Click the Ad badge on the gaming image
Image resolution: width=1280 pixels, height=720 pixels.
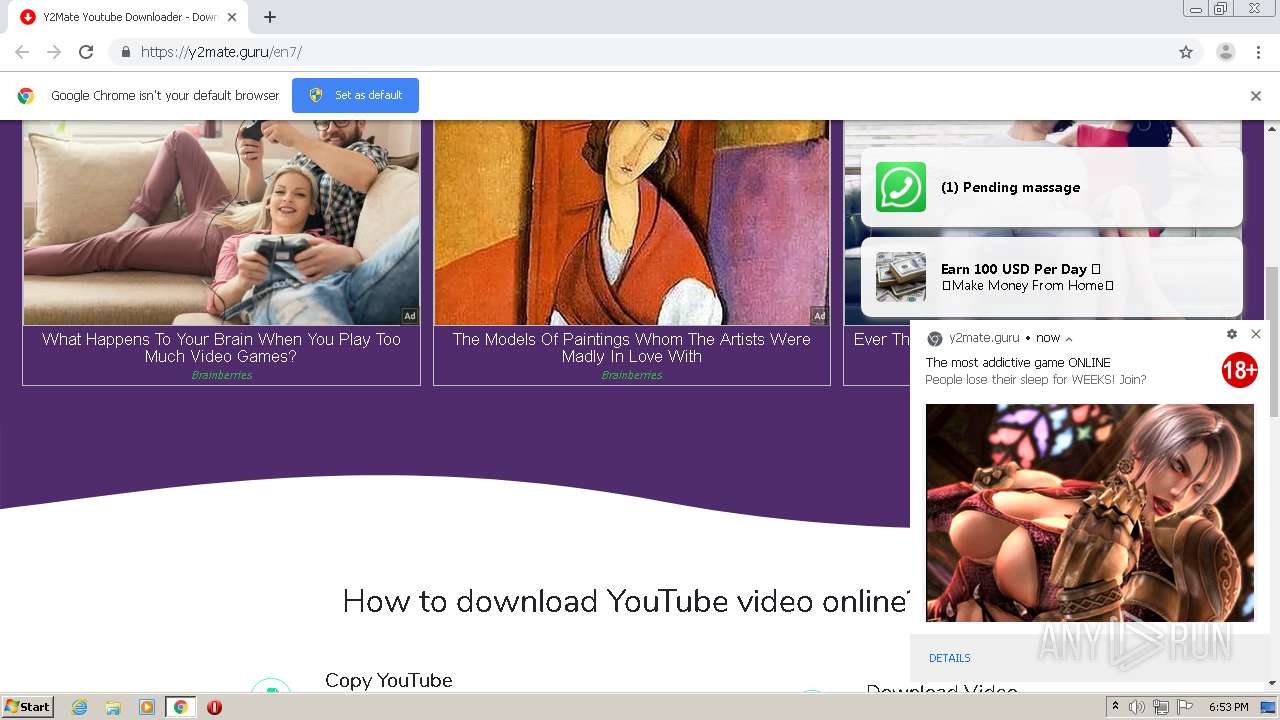coord(410,316)
